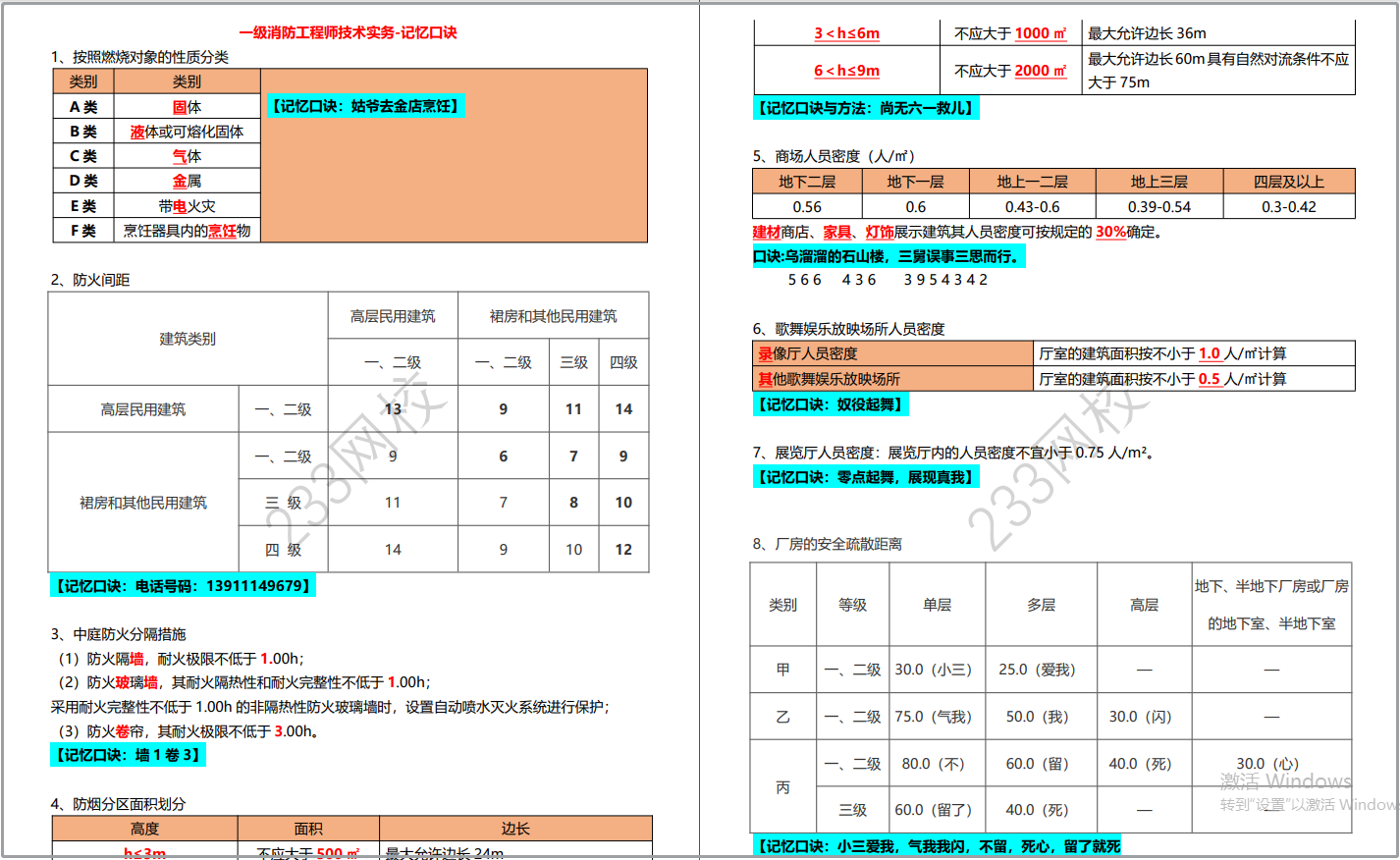Image resolution: width=1400 pixels, height=860 pixels.
Task: Select heading 1、按照燃烧对象的性质分类
Action: click(x=139, y=57)
